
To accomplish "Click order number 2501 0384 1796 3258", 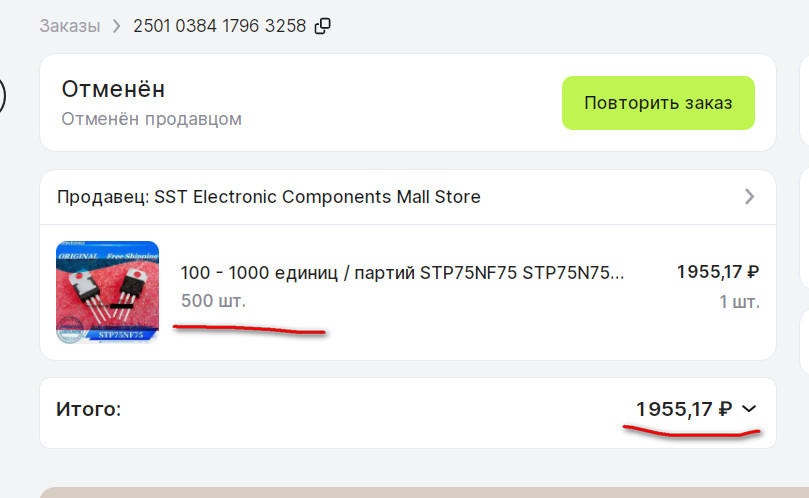I will pos(219,26).
